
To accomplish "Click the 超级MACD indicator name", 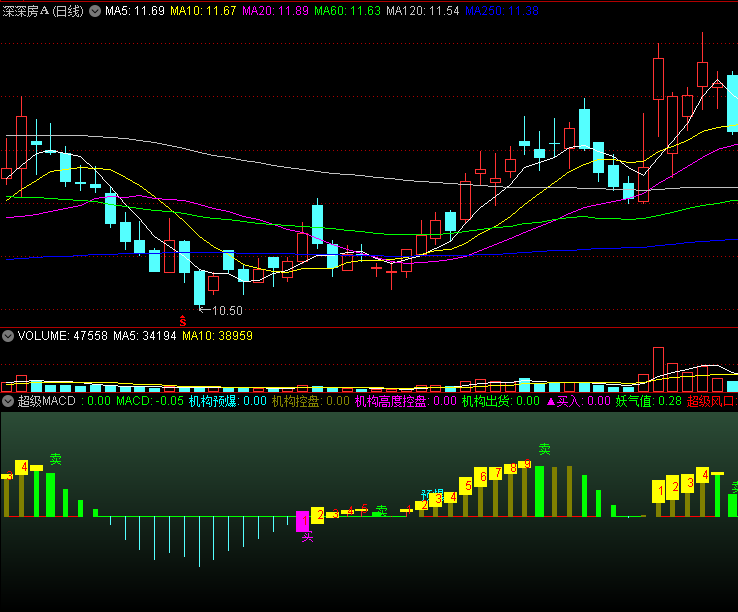I will (47, 401).
